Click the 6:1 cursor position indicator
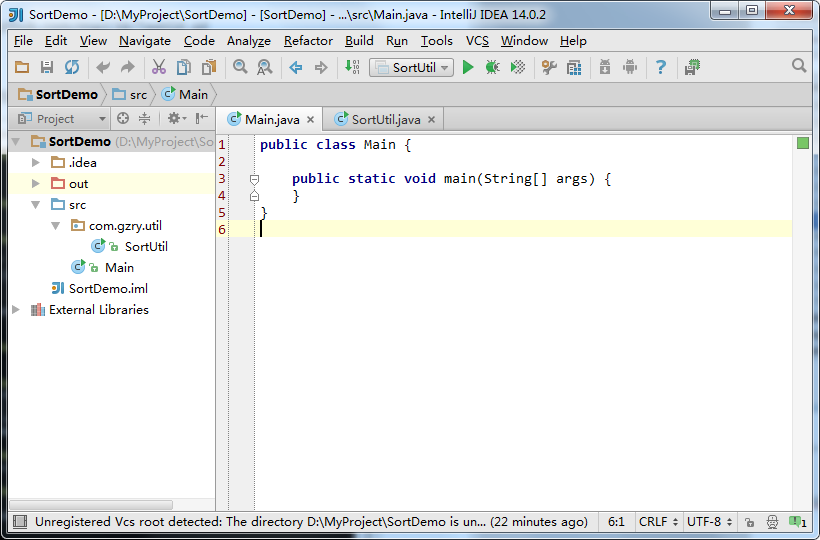The width and height of the screenshot is (820, 540). coord(616,522)
